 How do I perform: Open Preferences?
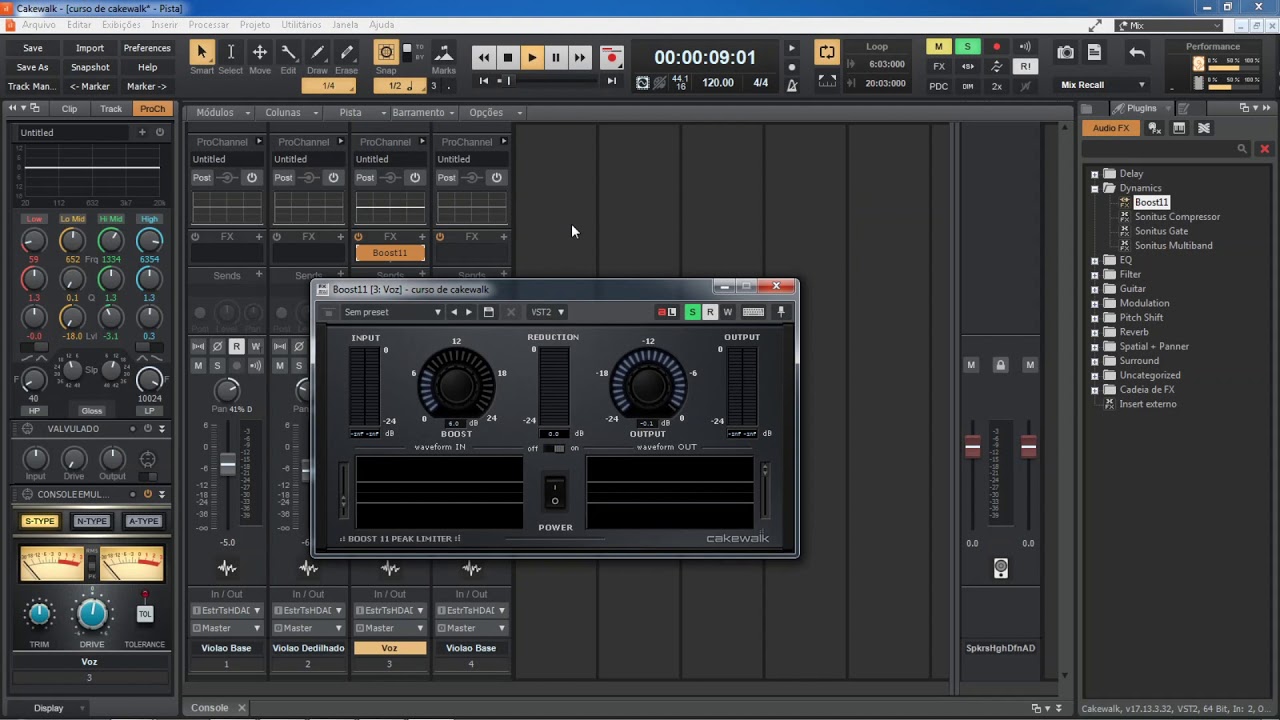pyautogui.click(x=147, y=48)
